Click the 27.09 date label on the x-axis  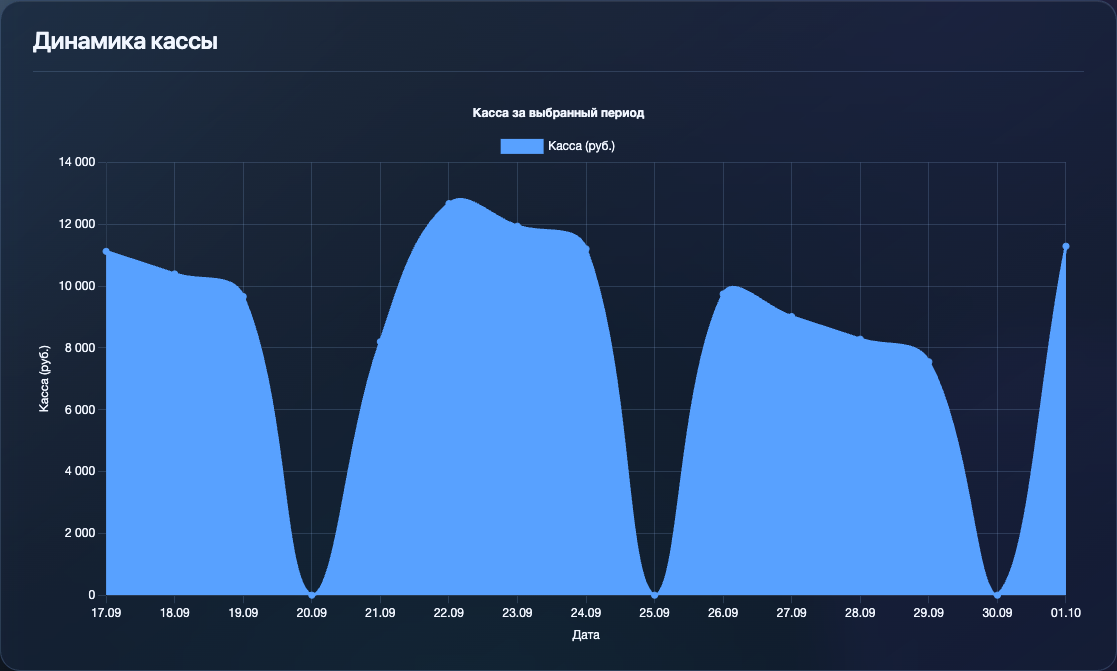(x=791, y=613)
